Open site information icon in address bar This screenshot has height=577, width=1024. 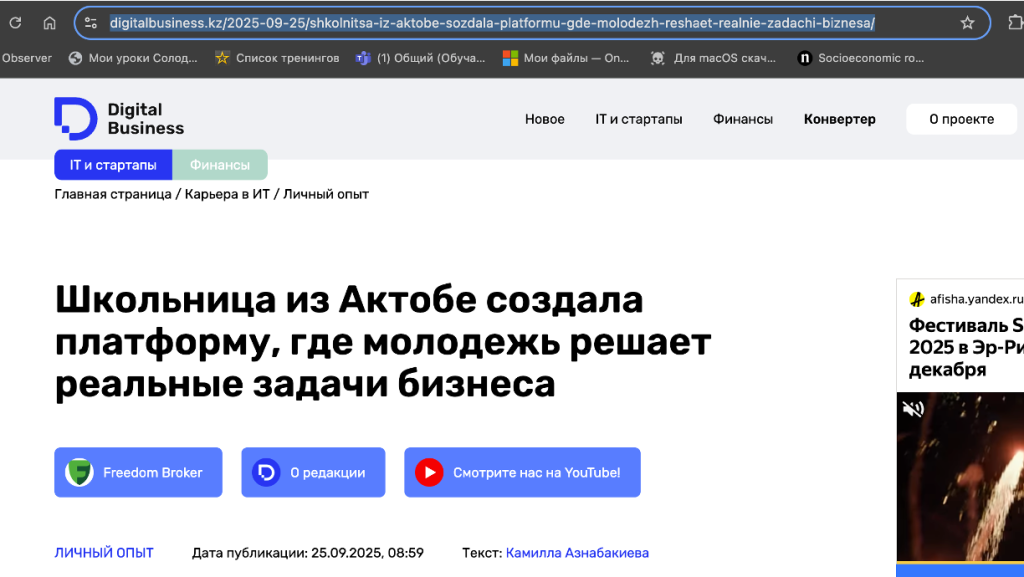click(91, 23)
